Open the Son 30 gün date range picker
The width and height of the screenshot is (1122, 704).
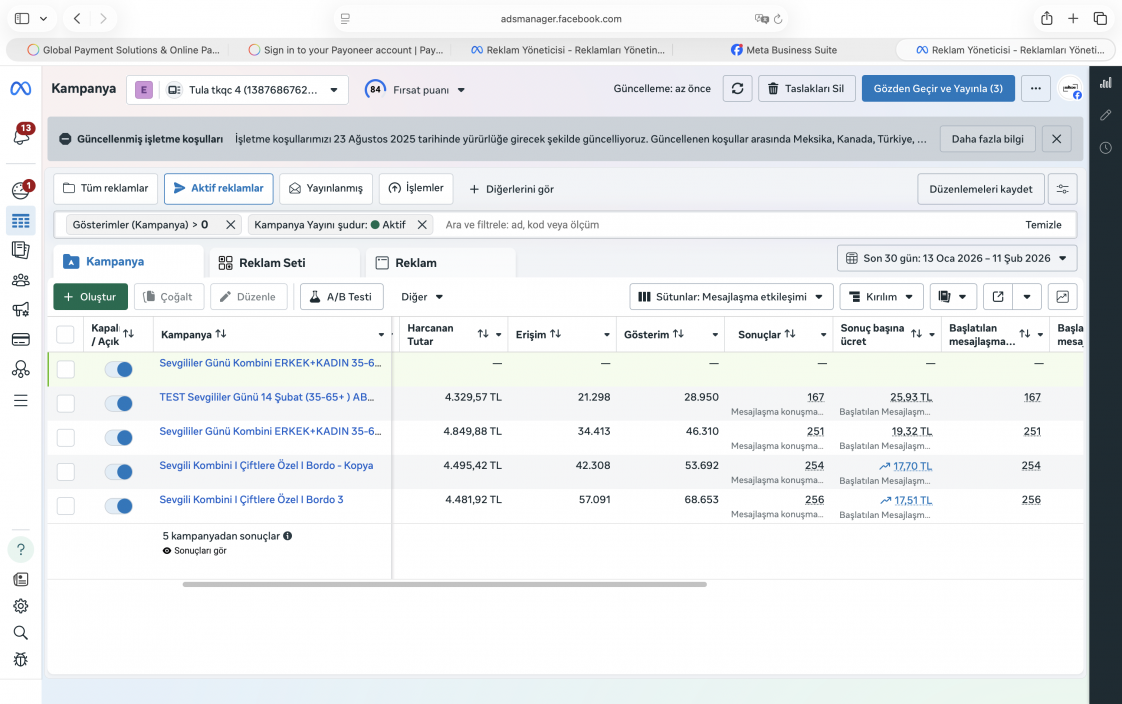pyautogui.click(x=957, y=258)
